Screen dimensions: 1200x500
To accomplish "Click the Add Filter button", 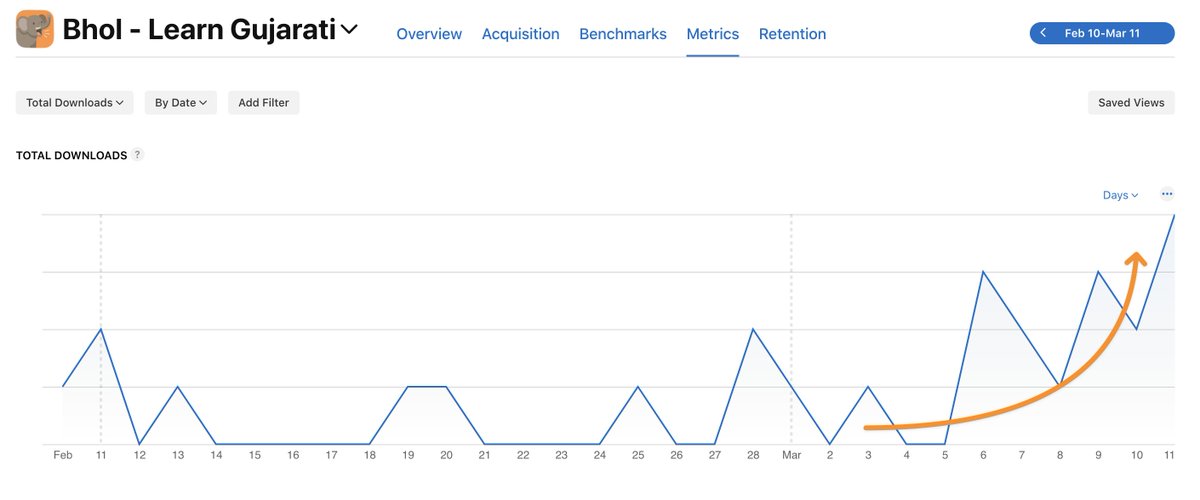I will (x=263, y=102).
